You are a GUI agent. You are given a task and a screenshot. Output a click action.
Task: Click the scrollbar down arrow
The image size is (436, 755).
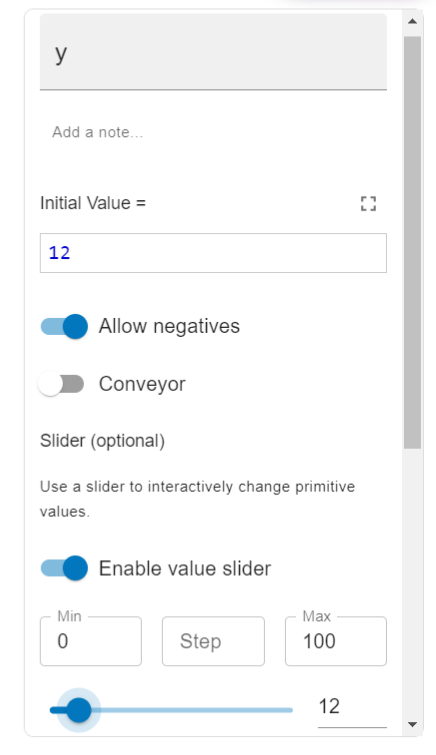[412, 724]
